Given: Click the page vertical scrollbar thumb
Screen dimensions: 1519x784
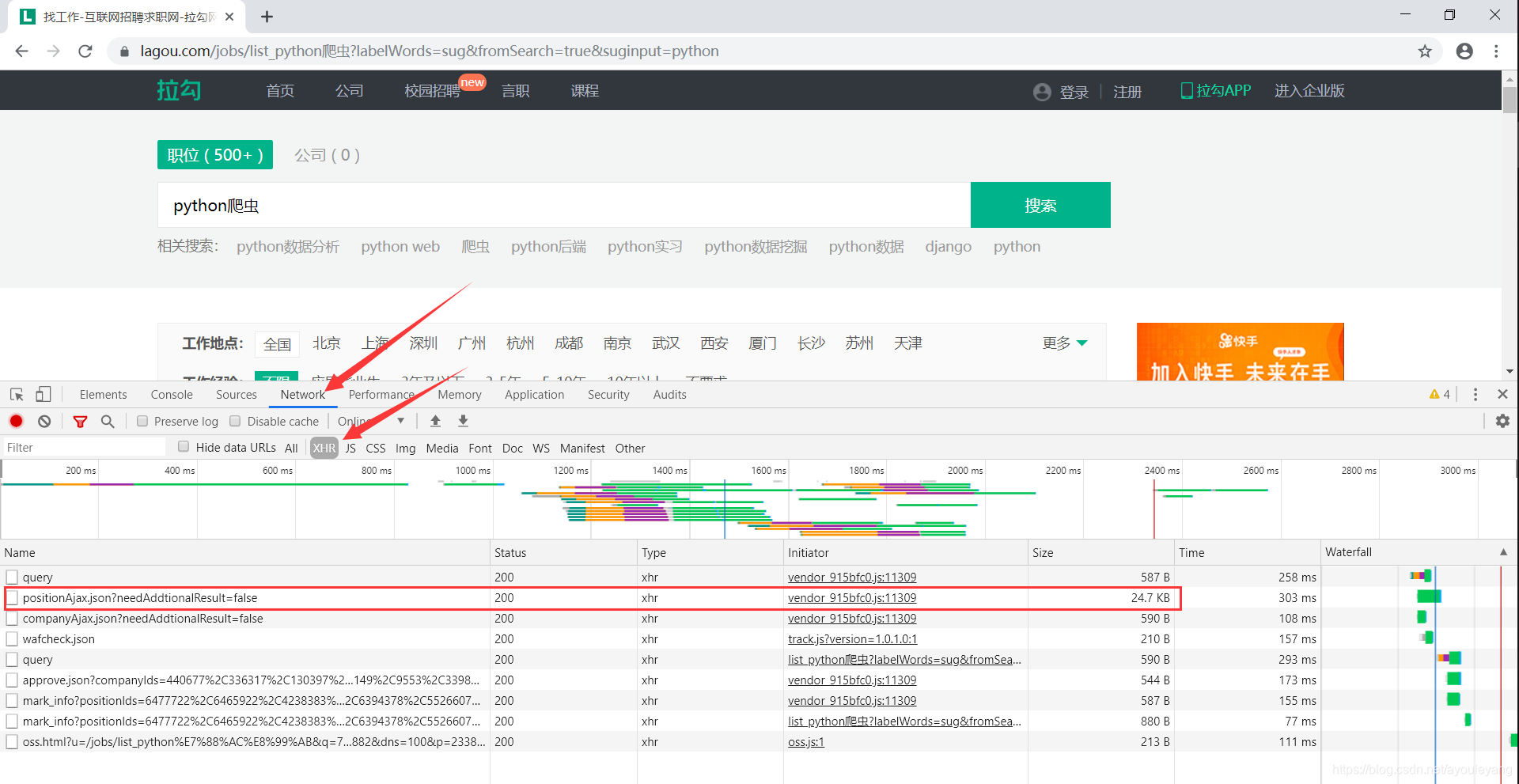Looking at the screenshot, I should pos(1510,100).
